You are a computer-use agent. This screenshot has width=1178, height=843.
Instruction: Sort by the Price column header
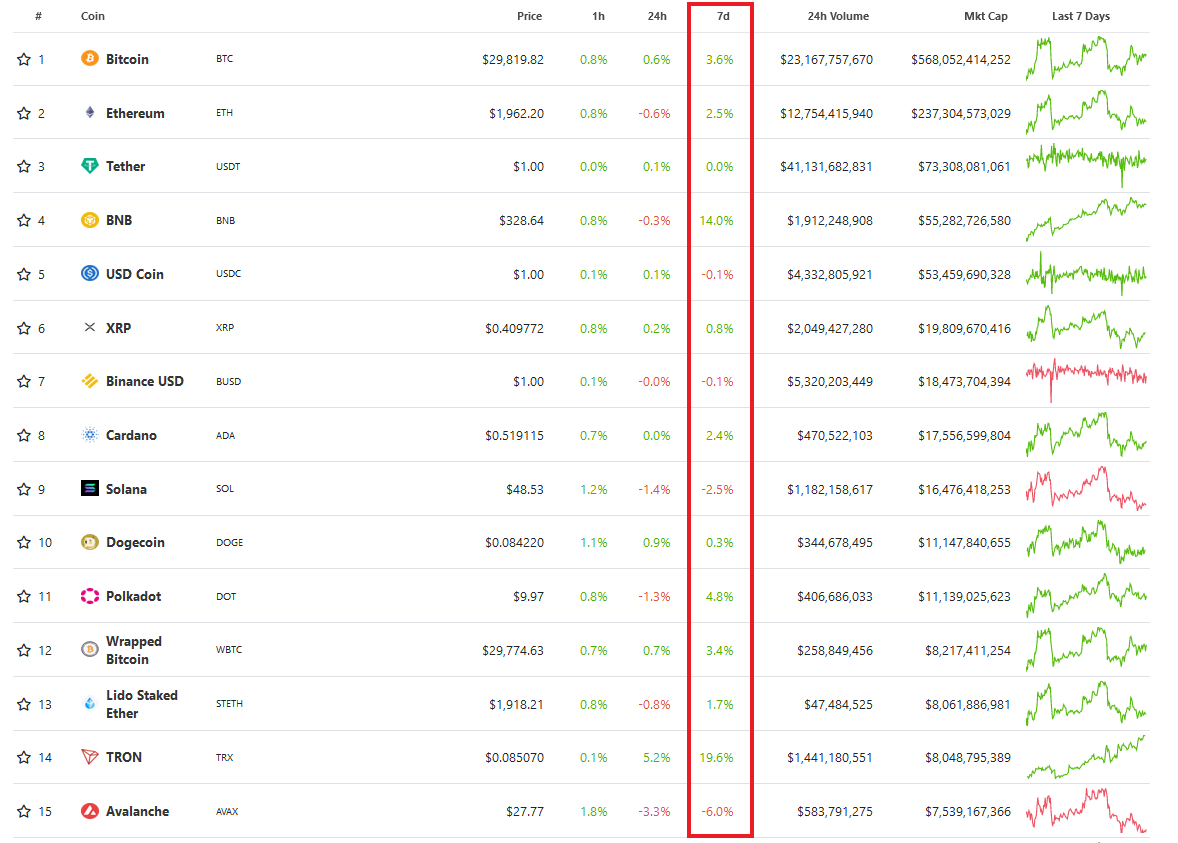(x=529, y=16)
